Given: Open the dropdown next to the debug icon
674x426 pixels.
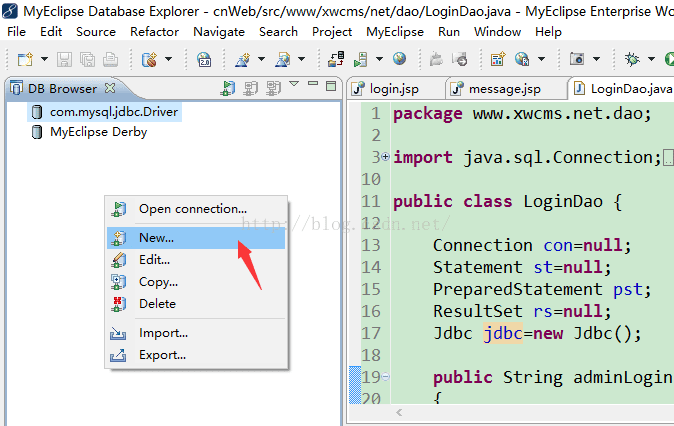Looking at the screenshot, I should pyautogui.click(x=652, y=59).
